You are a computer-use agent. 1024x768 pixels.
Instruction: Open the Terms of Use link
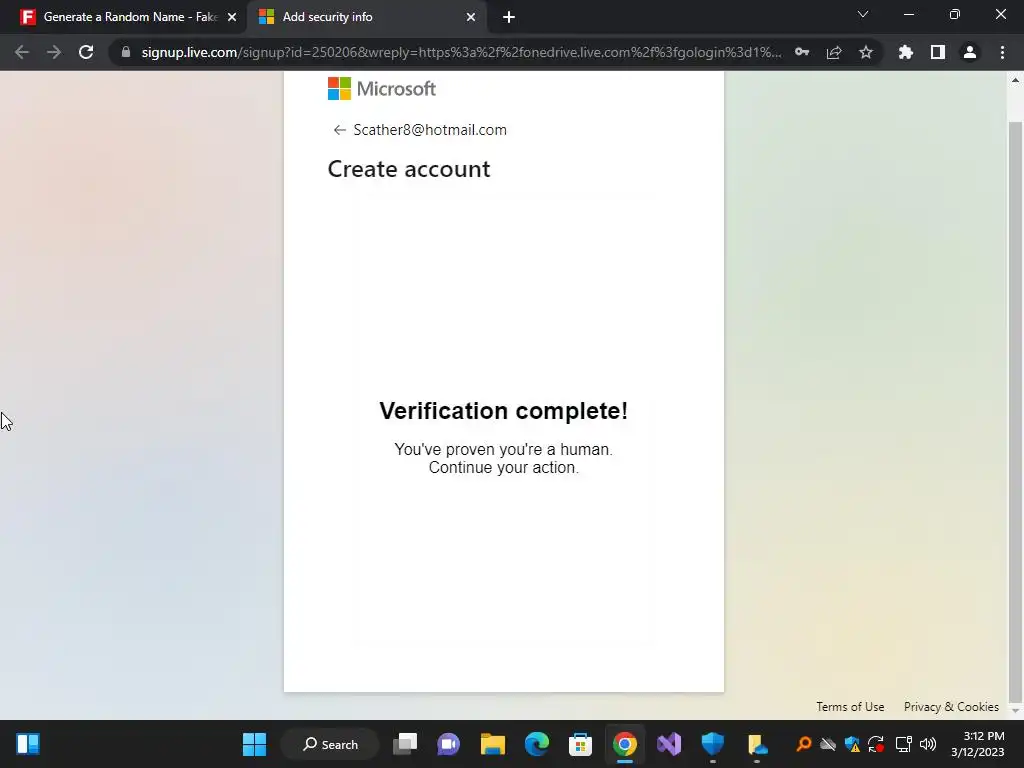click(x=850, y=707)
